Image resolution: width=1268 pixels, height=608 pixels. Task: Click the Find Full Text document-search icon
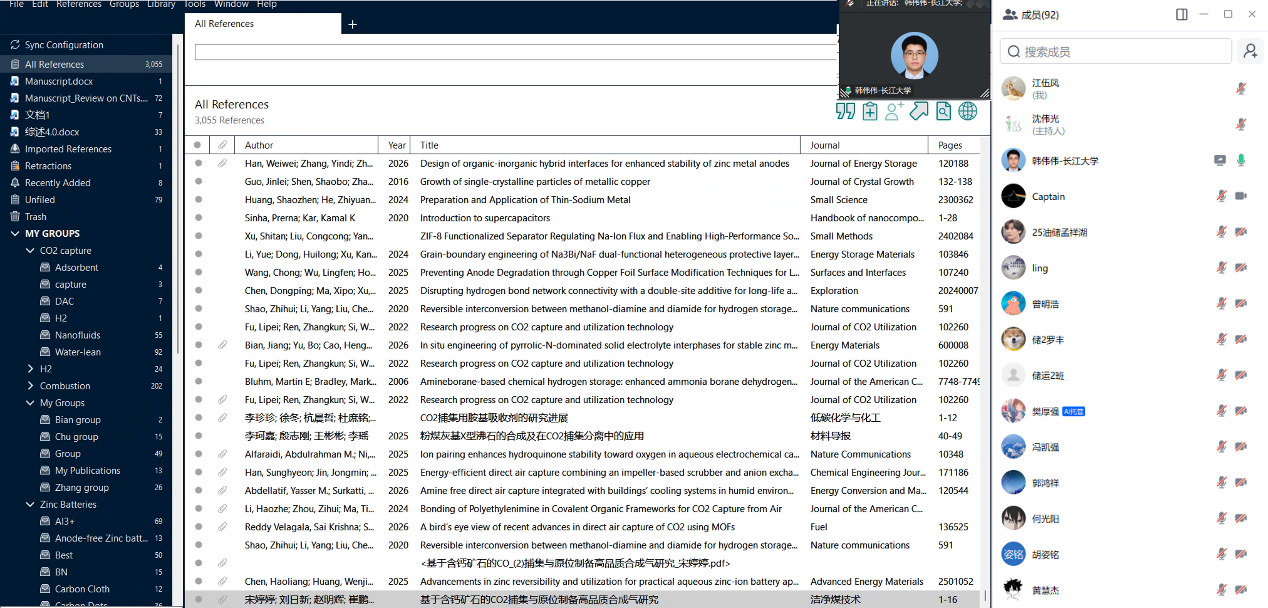tap(943, 112)
